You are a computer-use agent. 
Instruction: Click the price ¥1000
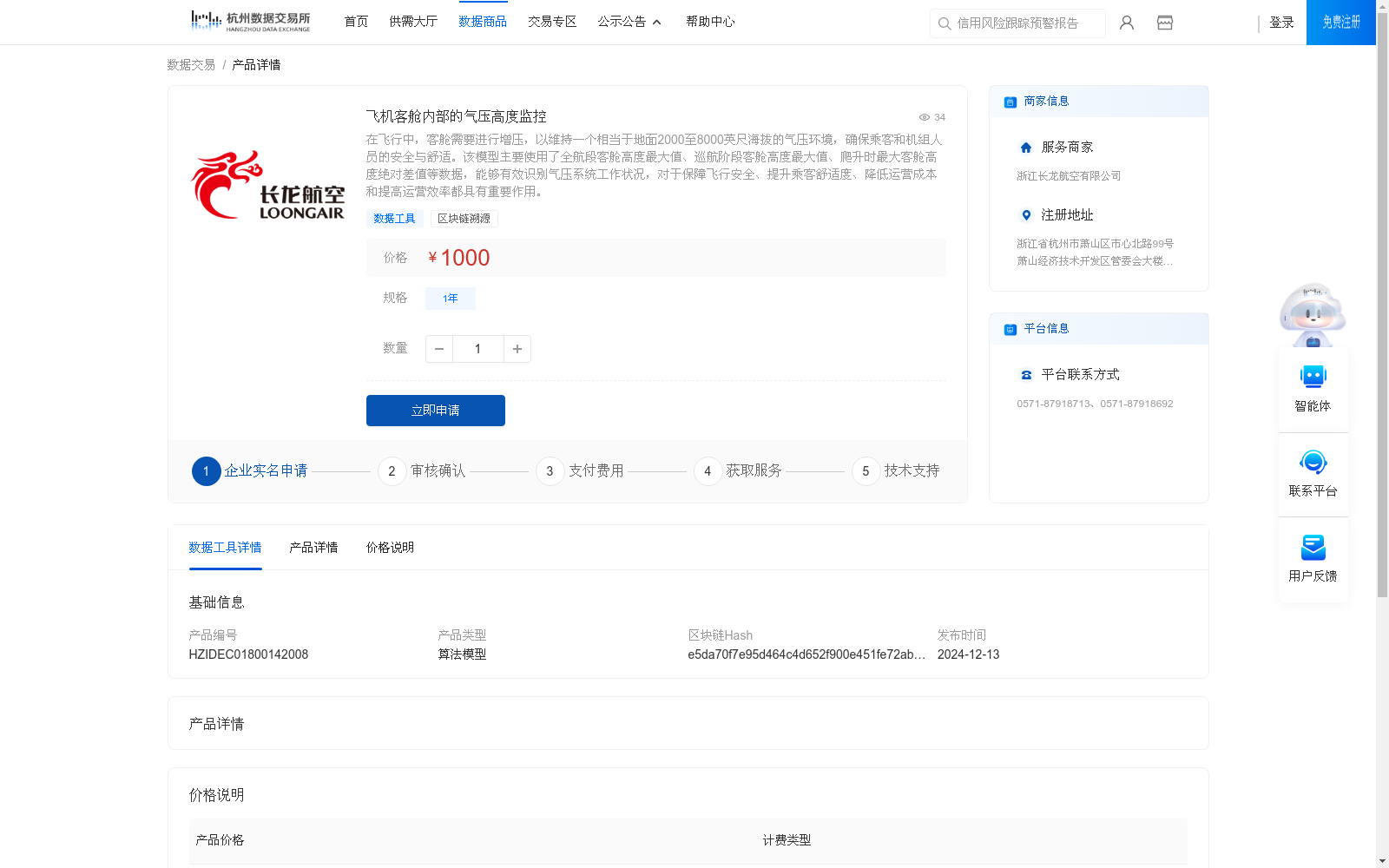pyautogui.click(x=459, y=258)
